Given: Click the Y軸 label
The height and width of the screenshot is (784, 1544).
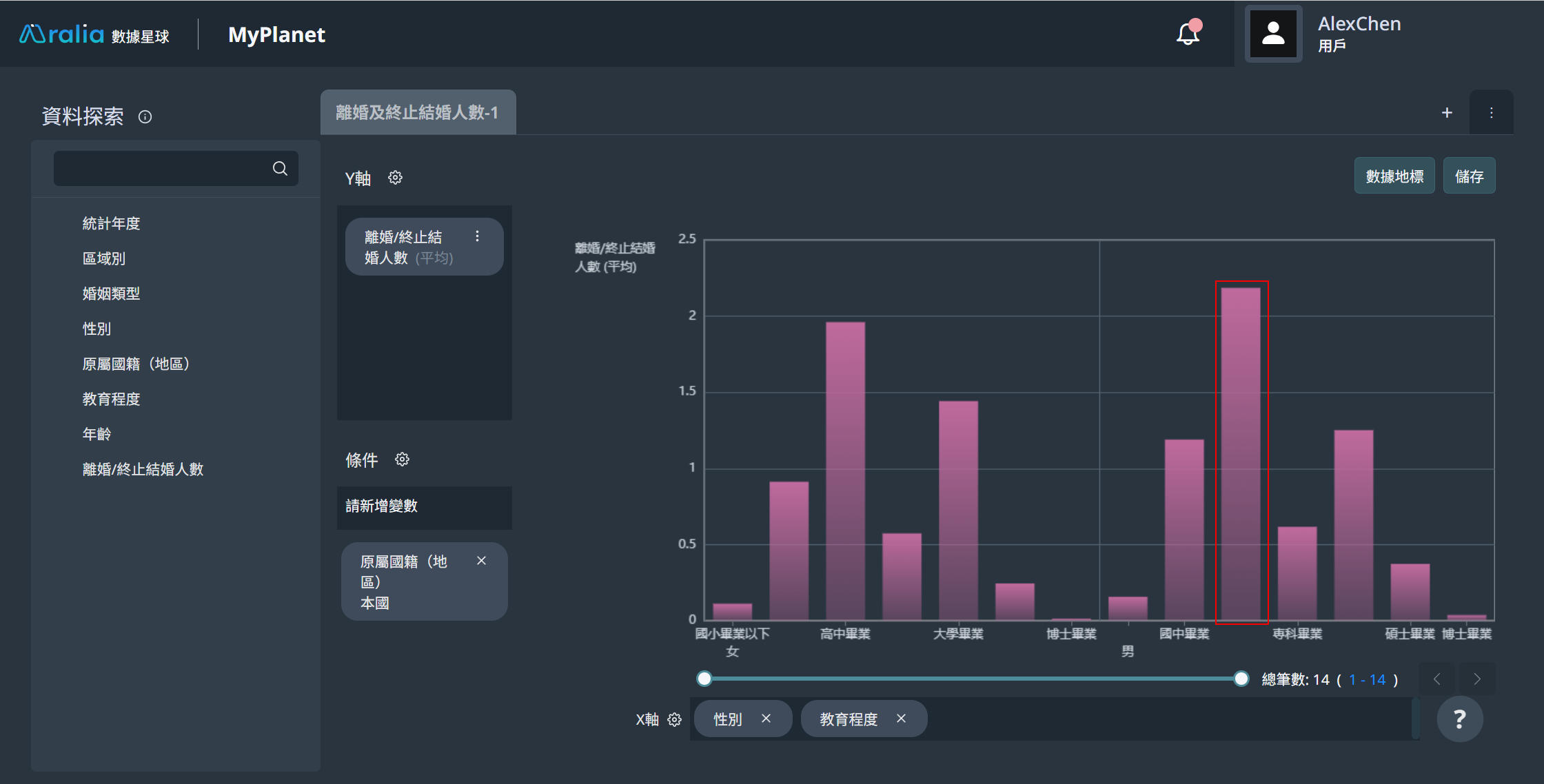Looking at the screenshot, I should coord(358,178).
